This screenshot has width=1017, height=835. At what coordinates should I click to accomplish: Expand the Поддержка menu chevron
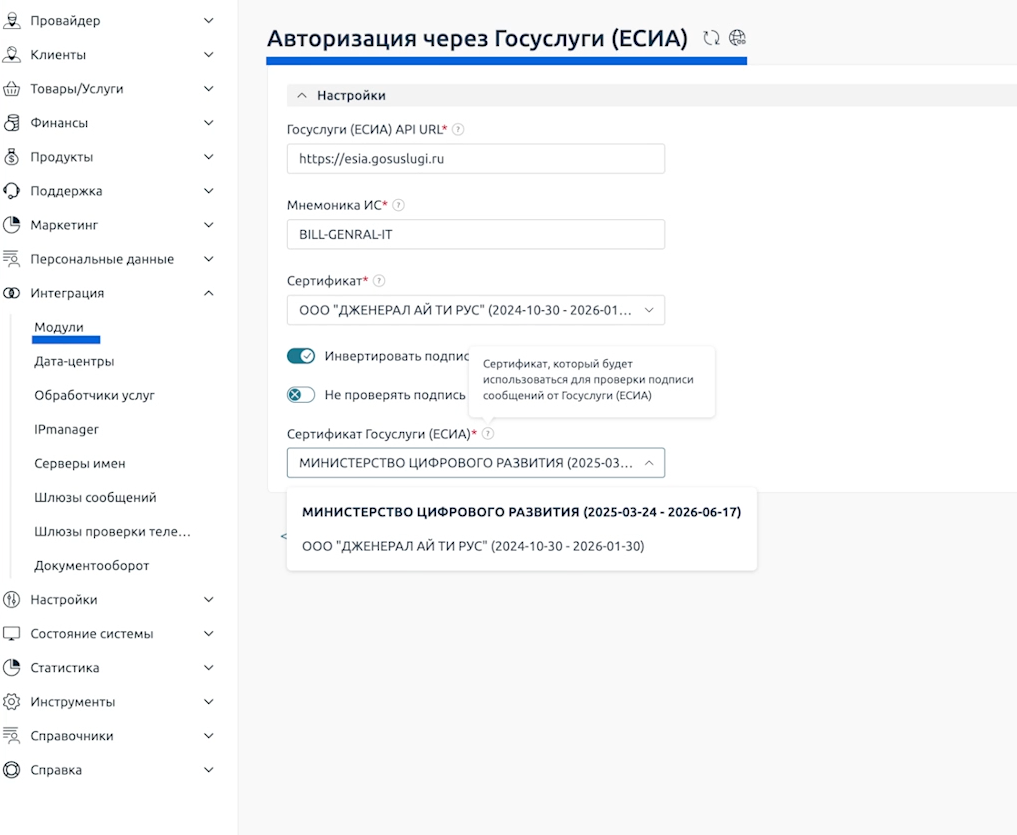coord(209,191)
